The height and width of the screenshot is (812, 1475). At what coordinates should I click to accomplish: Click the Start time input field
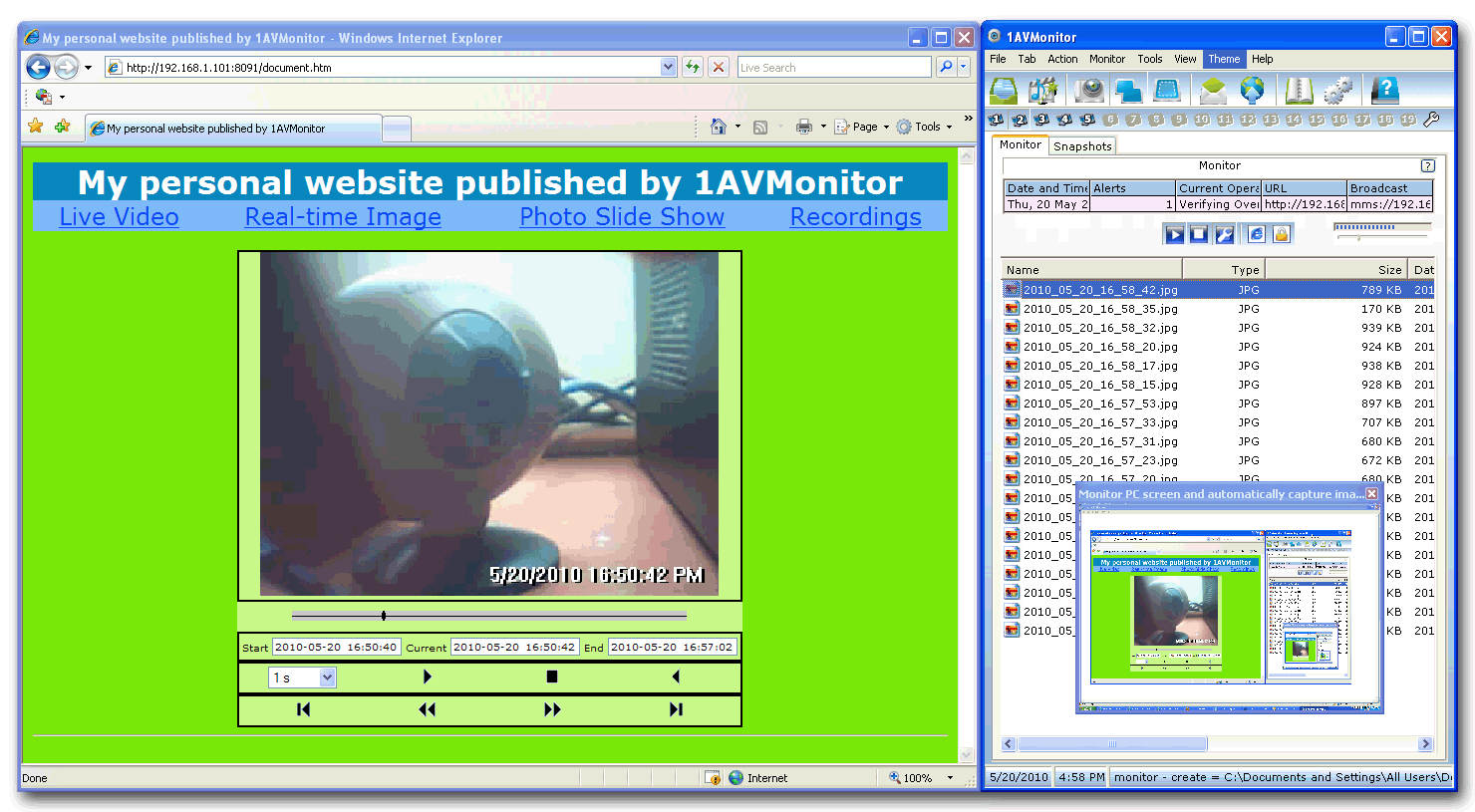click(x=336, y=647)
